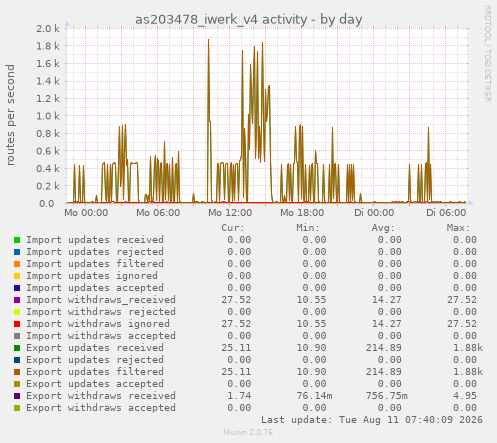Click the Export withdraws received current 1.74
The image size is (497, 443).
tap(239, 396)
